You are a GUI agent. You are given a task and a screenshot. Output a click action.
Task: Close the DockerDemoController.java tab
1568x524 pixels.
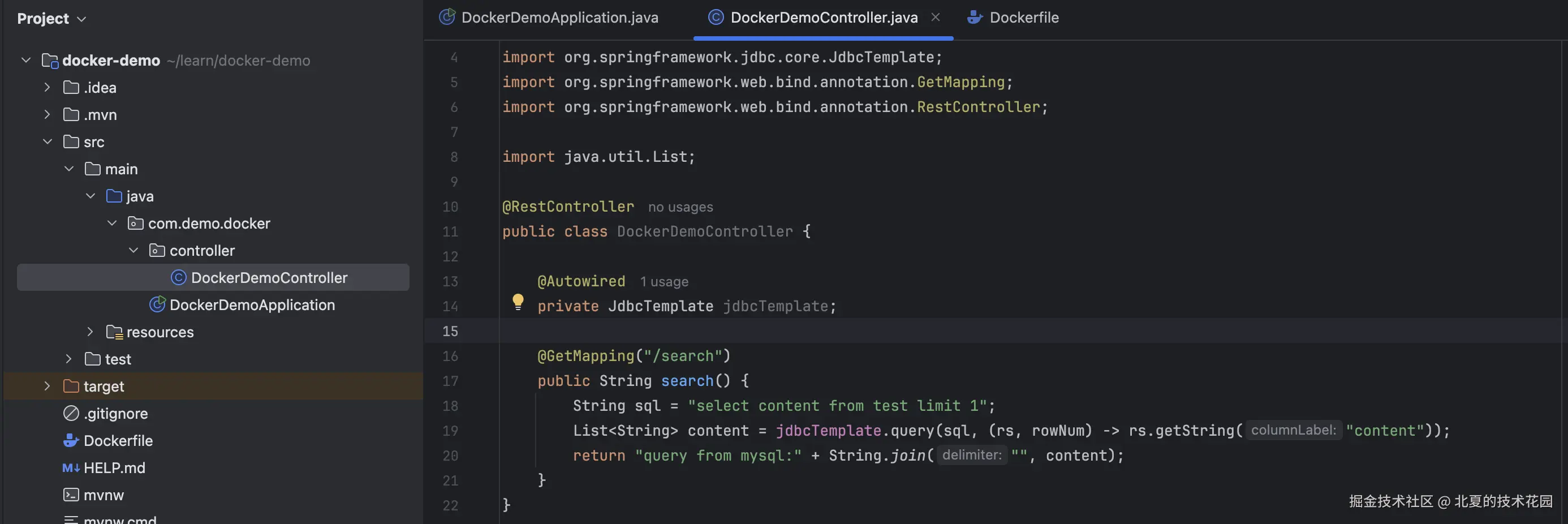[936, 18]
